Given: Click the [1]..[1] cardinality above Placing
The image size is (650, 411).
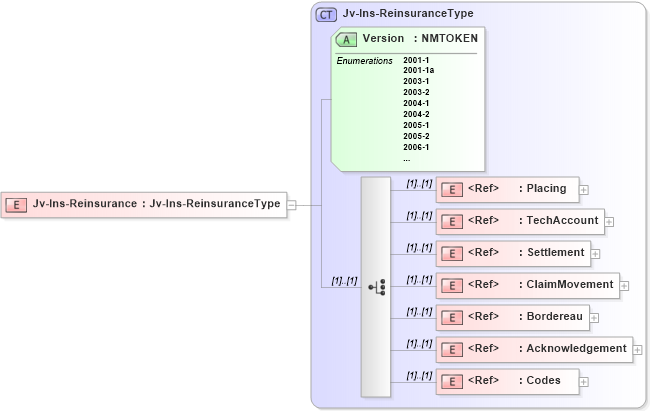Looking at the screenshot, I should coord(420,183).
